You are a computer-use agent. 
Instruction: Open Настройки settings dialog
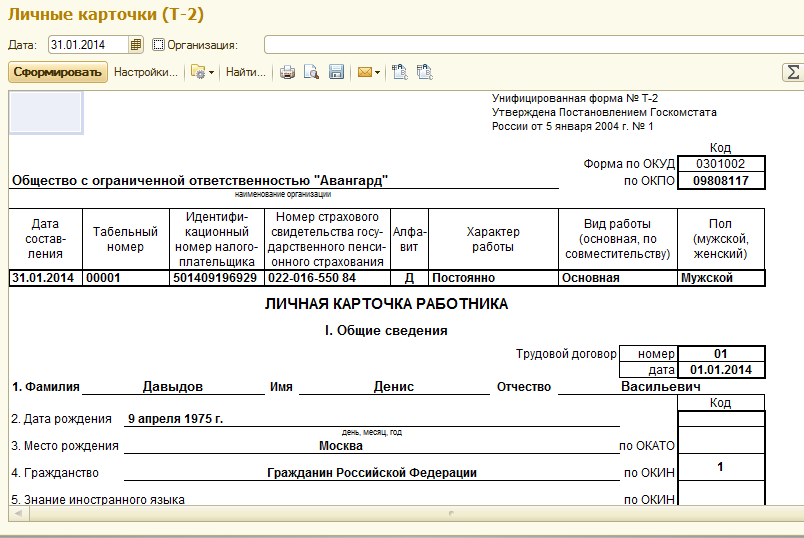point(145,72)
